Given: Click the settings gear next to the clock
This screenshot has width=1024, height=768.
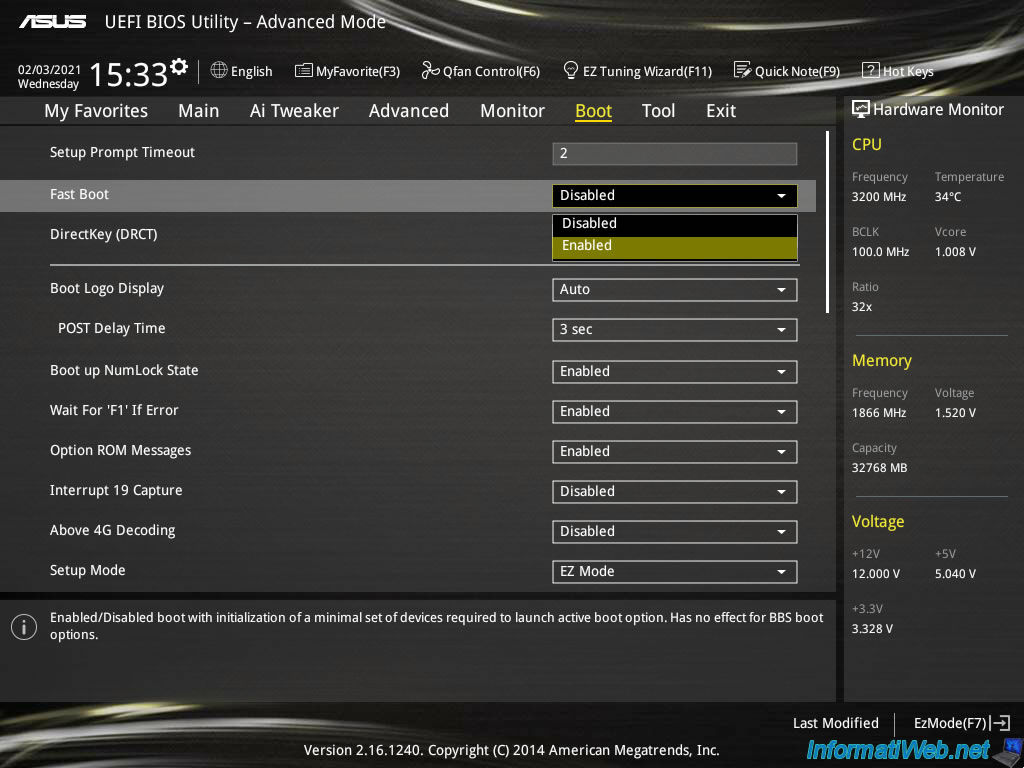Looking at the screenshot, I should [x=178, y=67].
